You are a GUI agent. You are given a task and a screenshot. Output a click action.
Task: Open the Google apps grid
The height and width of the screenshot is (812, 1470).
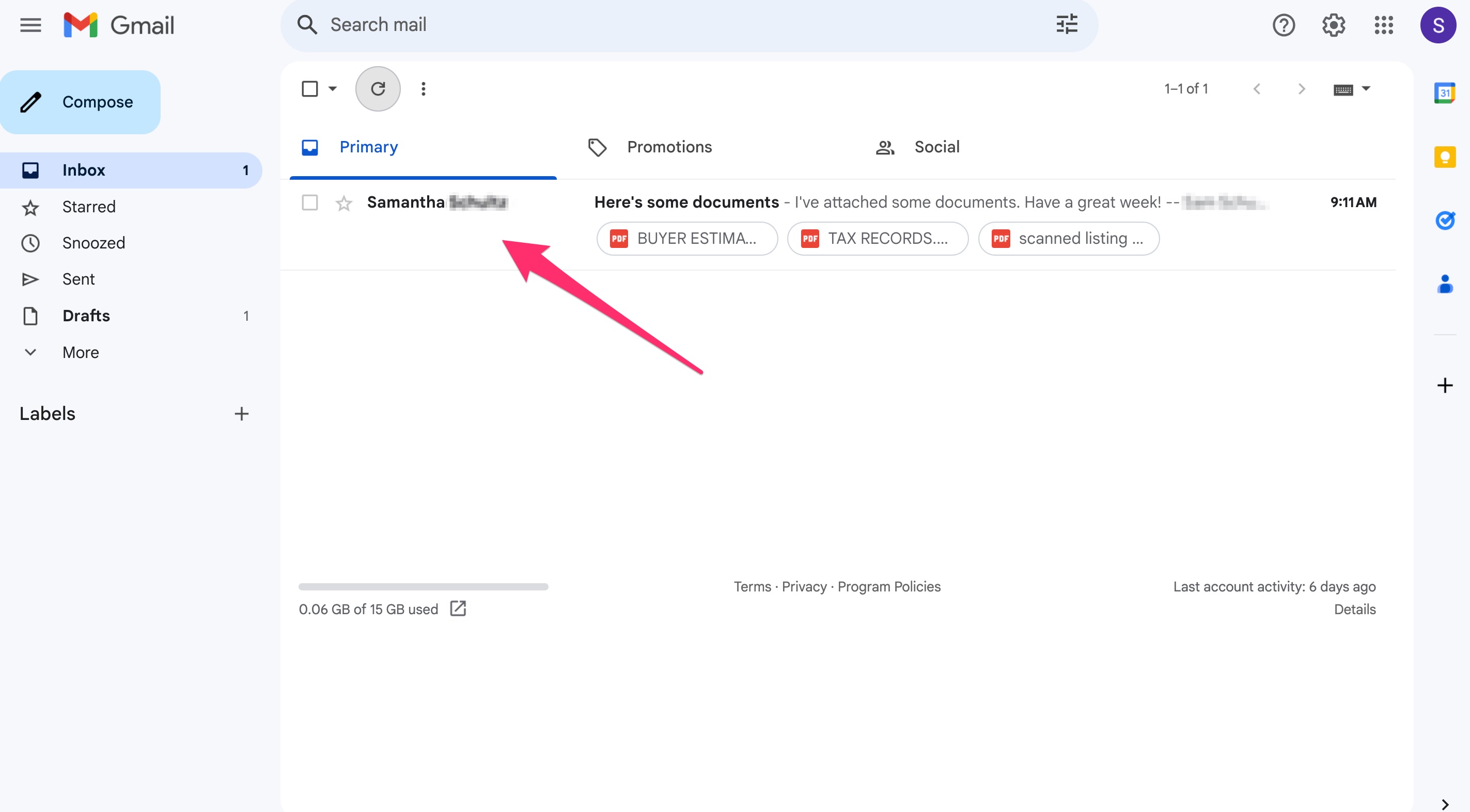tap(1384, 25)
